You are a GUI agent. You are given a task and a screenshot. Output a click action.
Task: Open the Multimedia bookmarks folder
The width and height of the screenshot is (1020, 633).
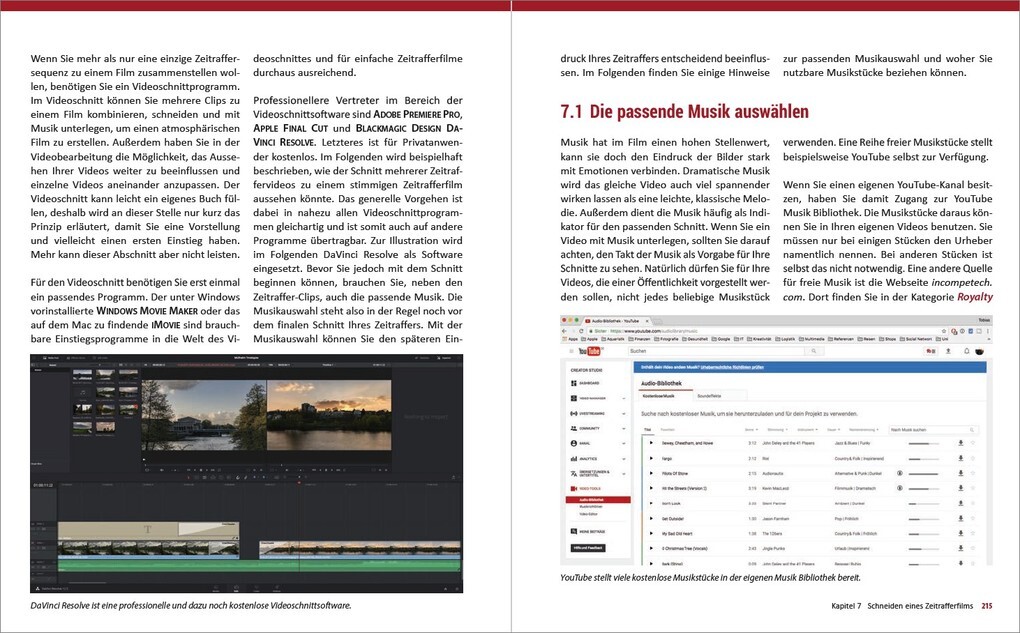pos(812,339)
